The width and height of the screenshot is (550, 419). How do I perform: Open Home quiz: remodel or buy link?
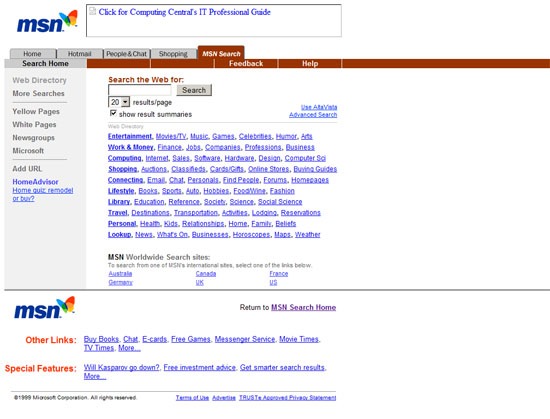(42, 194)
